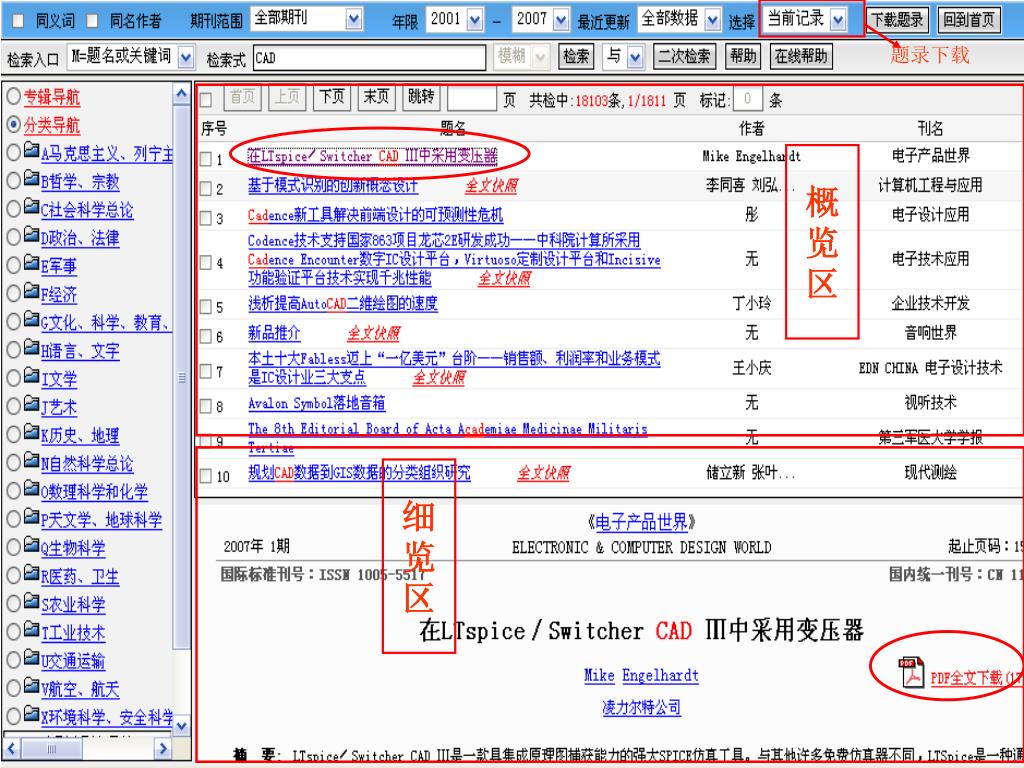Click the 在线帮助 button

(801, 57)
